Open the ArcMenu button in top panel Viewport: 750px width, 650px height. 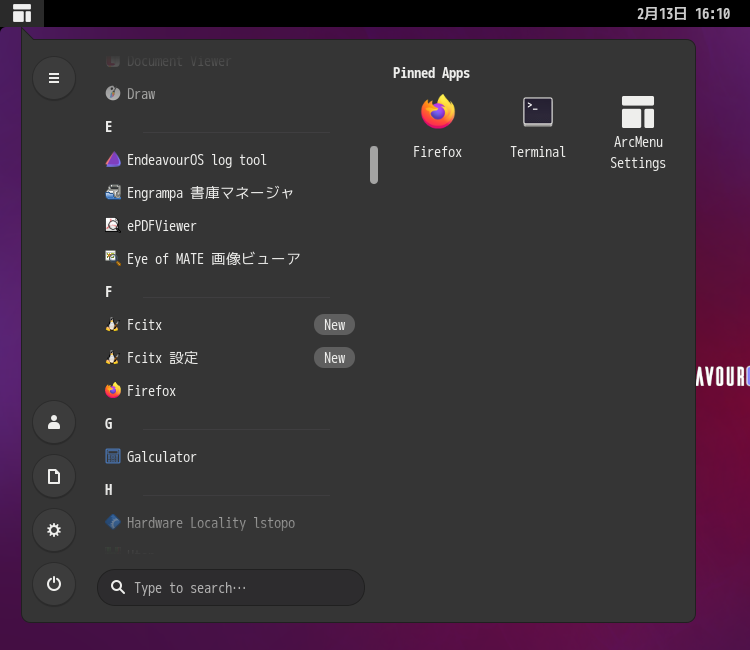coord(22,13)
